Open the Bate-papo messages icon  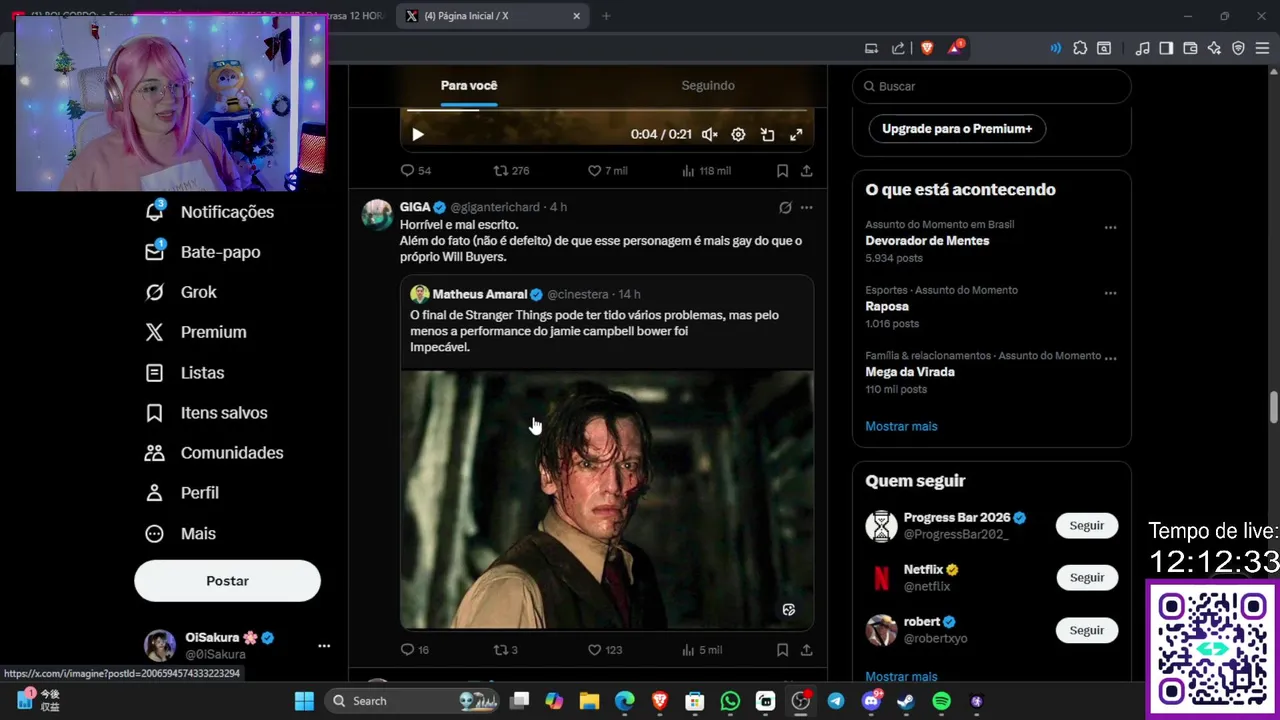pyautogui.click(x=154, y=252)
